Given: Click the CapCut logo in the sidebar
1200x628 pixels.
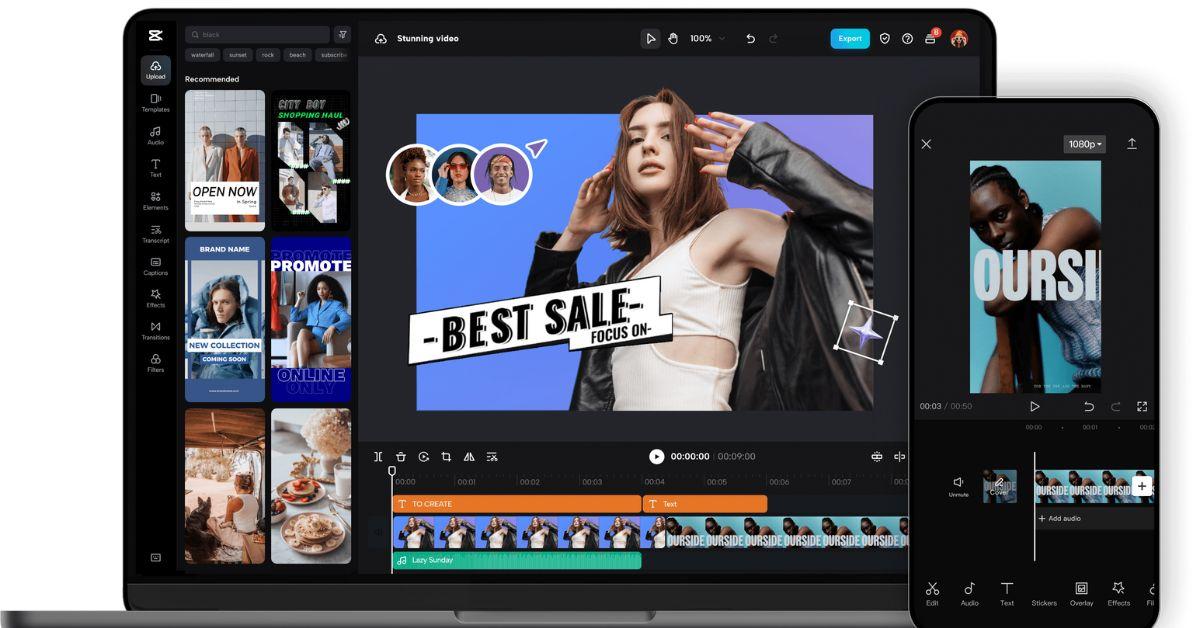Looking at the screenshot, I should pyautogui.click(x=155, y=35).
